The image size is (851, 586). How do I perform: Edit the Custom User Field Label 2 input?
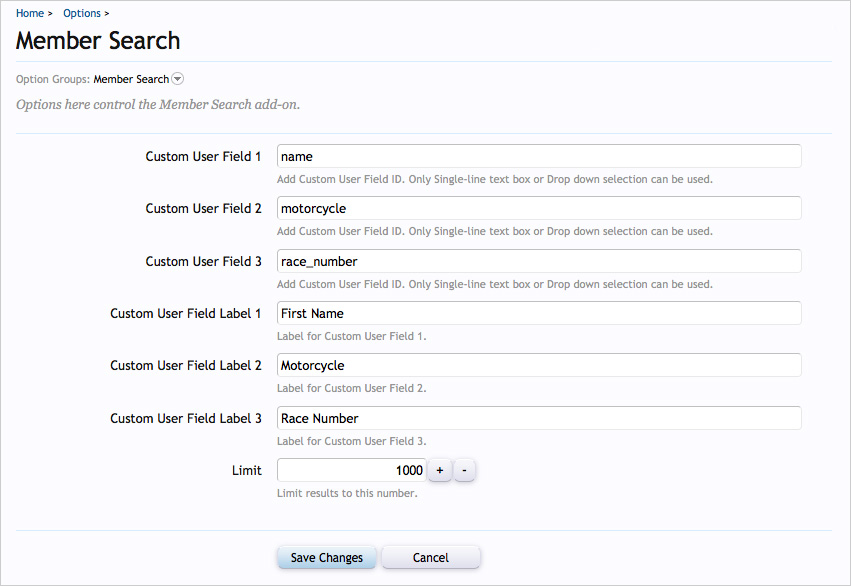(x=539, y=365)
